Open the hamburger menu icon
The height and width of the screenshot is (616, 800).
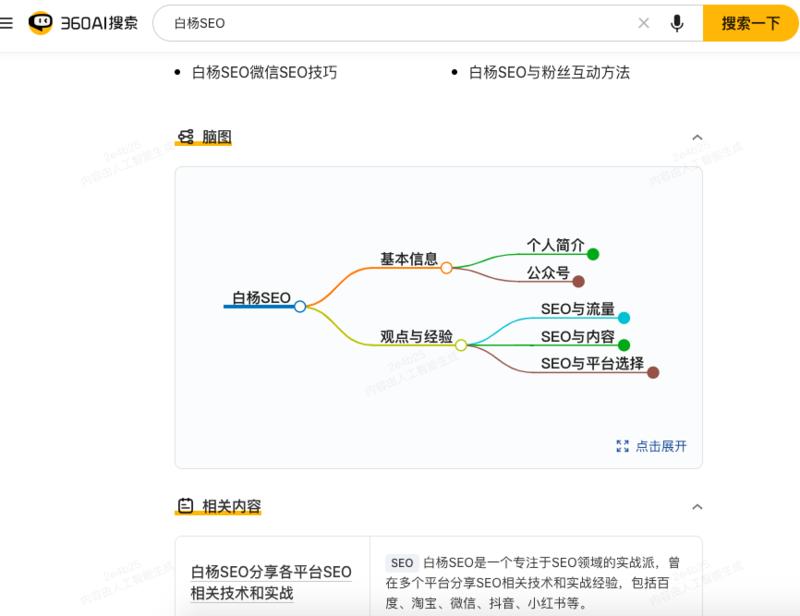(x=7, y=23)
